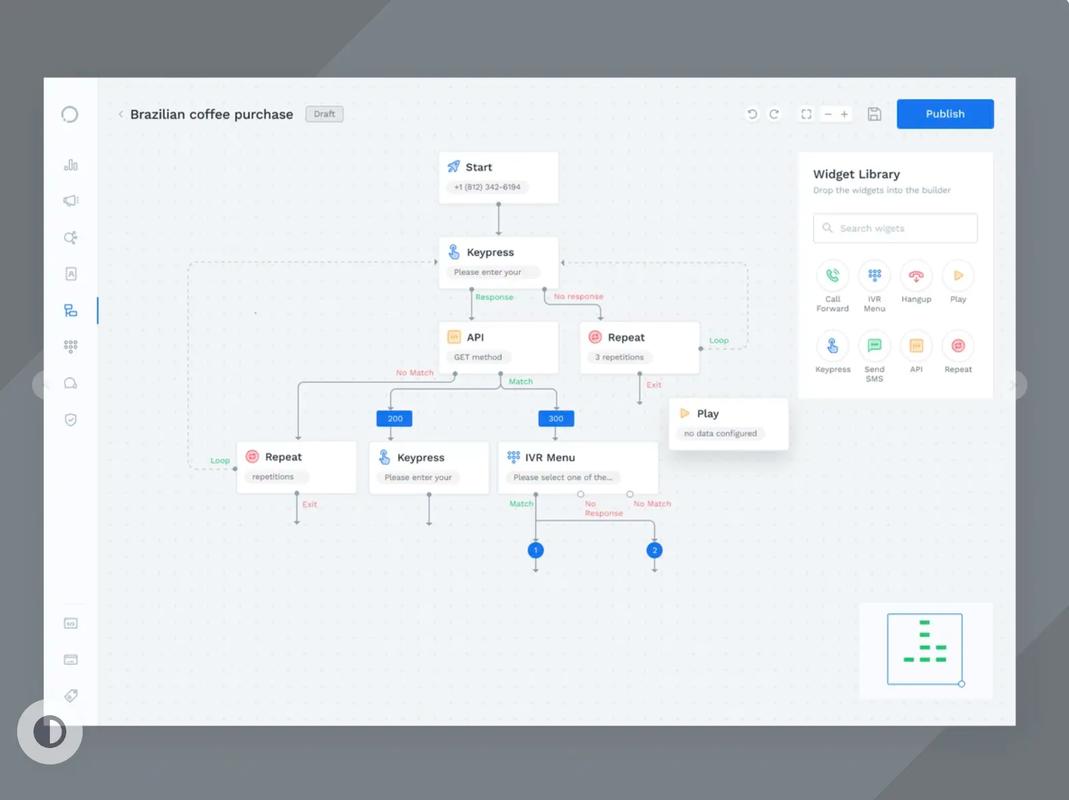Click the blue 300 branch label

point(556,418)
